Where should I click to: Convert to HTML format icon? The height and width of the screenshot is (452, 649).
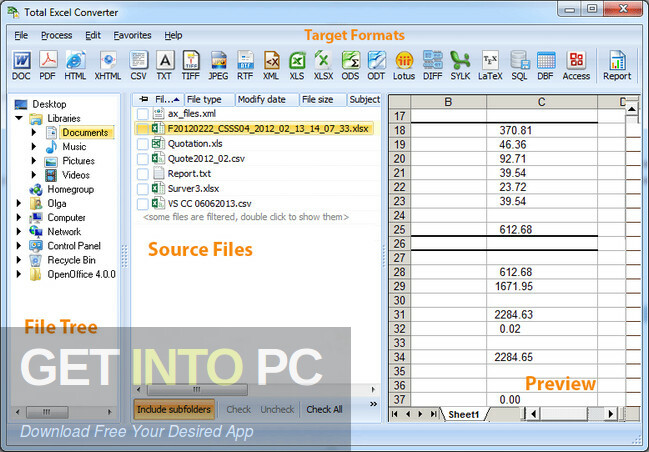pos(75,65)
